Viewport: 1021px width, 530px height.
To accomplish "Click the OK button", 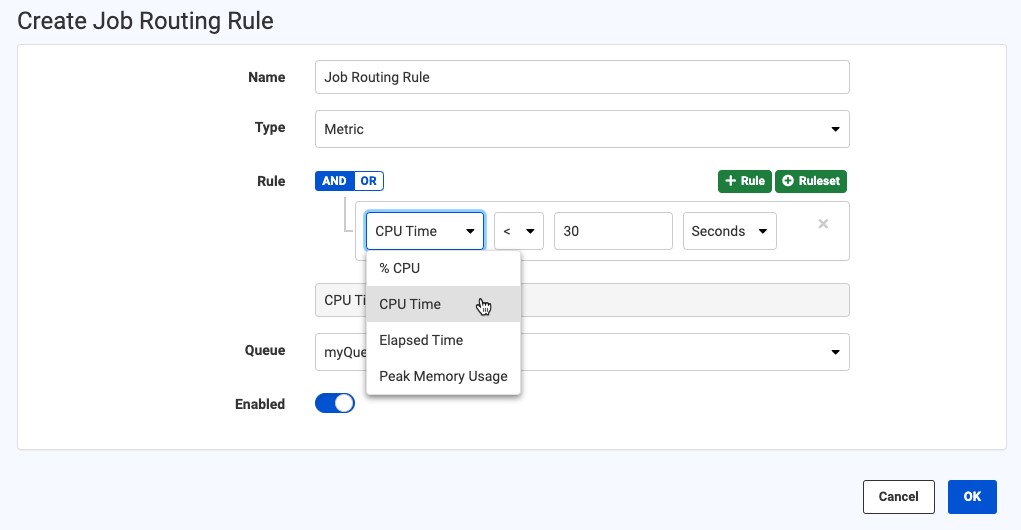I will (x=972, y=497).
